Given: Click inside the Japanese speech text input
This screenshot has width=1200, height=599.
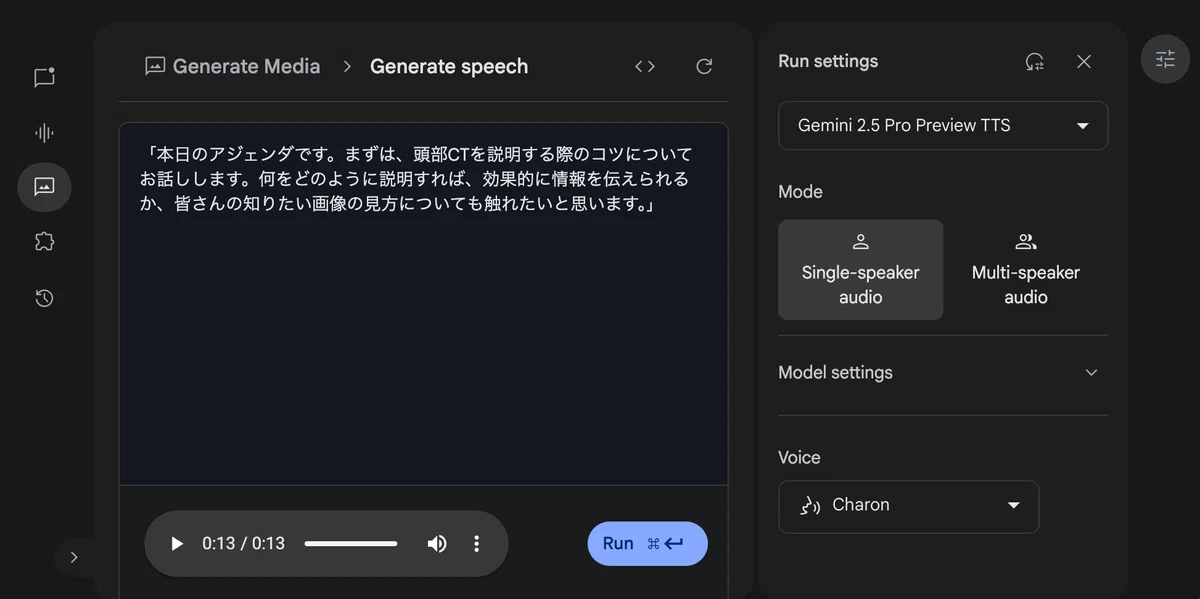Looking at the screenshot, I should pyautogui.click(x=424, y=304).
